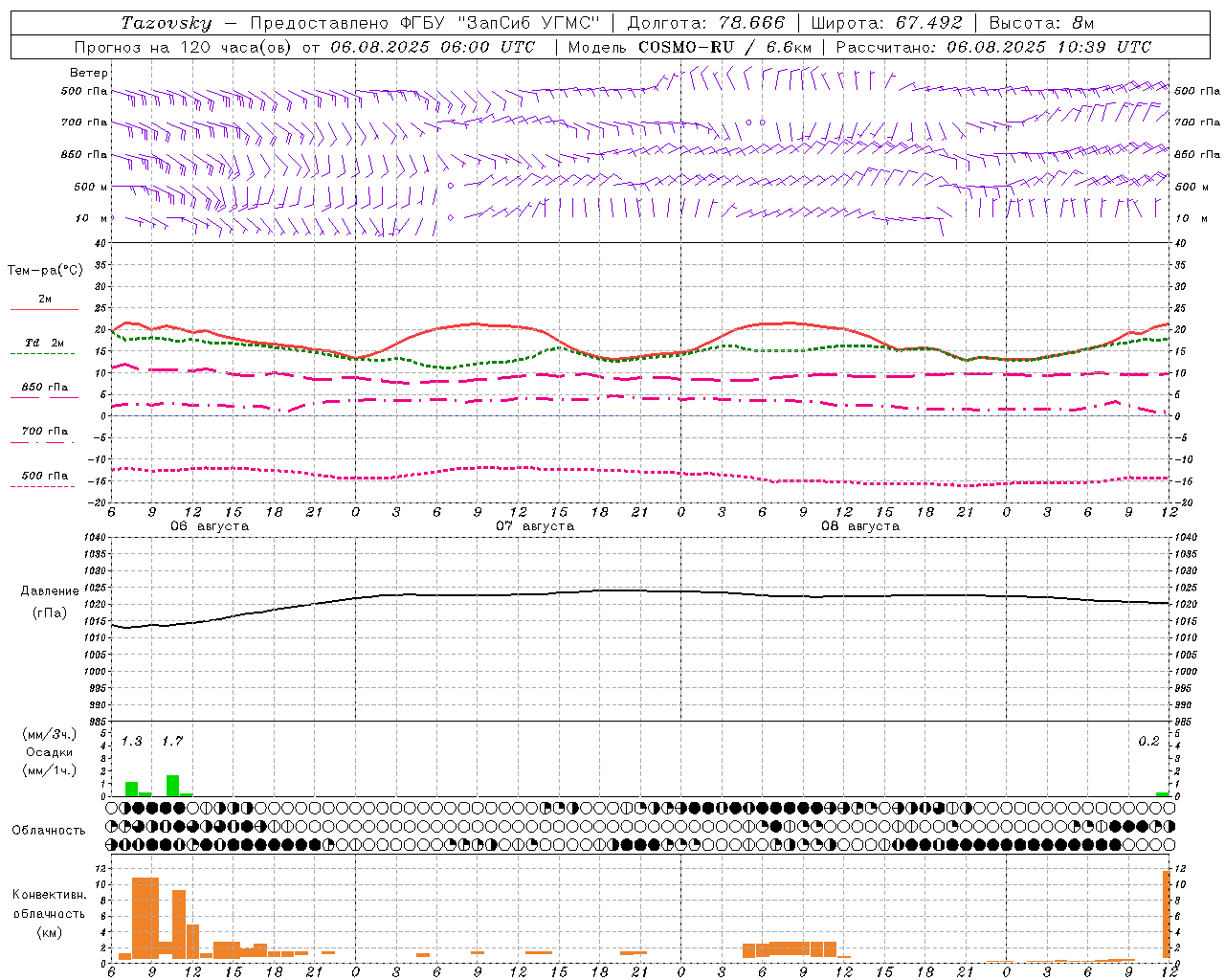1225x980 pixels.
Task: Click the tallest orange convective bar near hour 9
Action: pos(145,919)
